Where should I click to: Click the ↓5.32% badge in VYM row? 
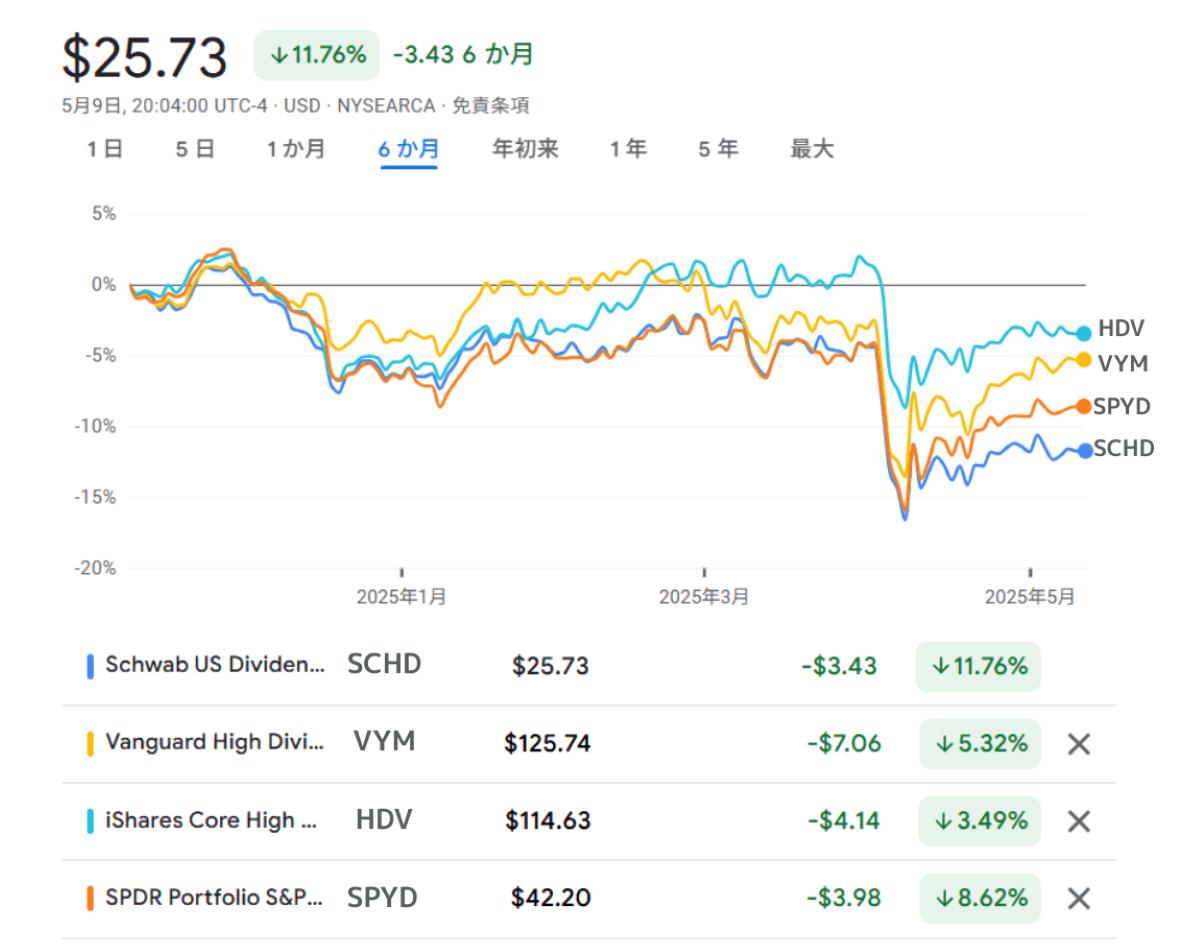point(980,744)
